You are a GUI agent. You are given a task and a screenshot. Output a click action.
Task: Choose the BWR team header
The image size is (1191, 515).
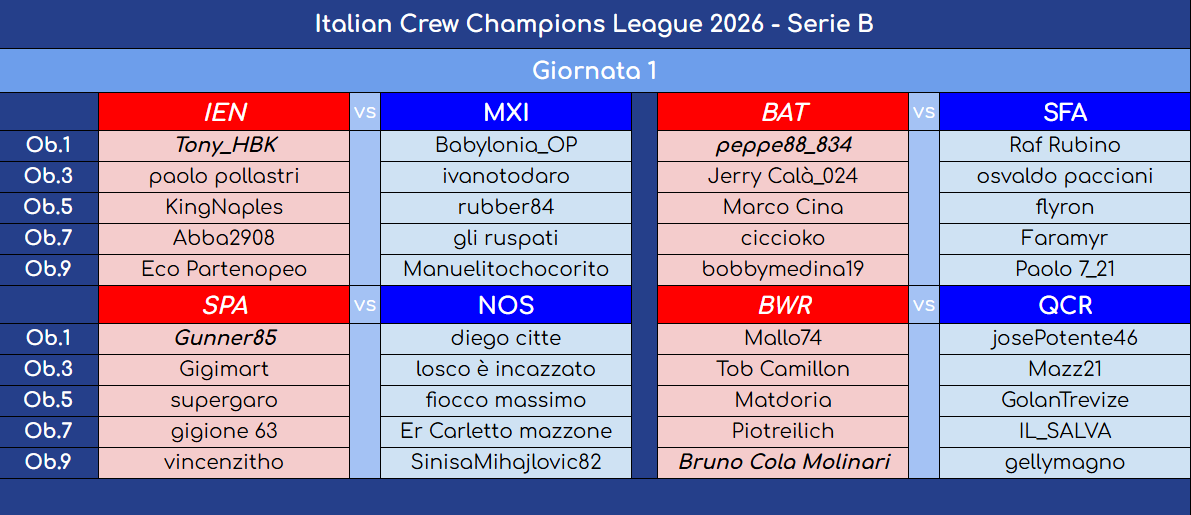[x=784, y=305]
